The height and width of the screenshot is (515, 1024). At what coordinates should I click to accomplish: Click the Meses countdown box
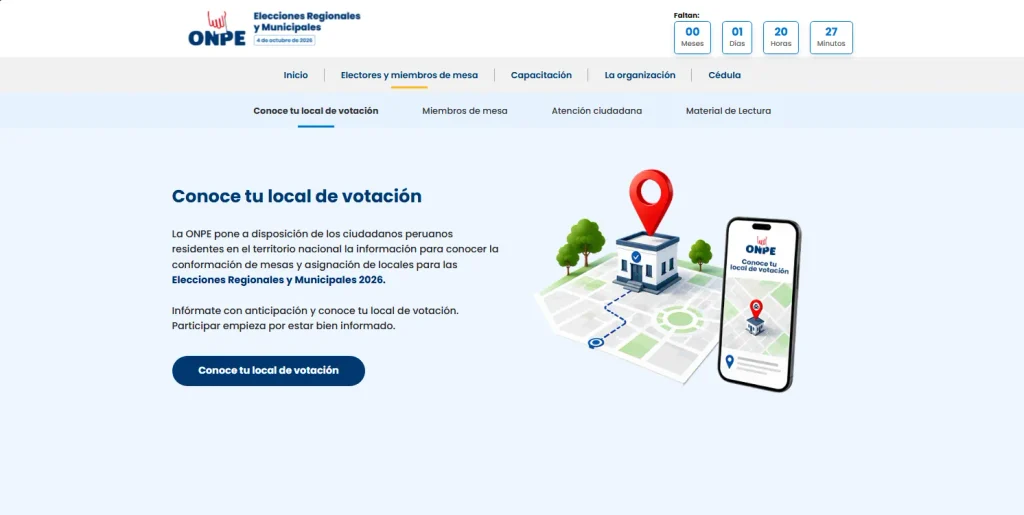[692, 38]
